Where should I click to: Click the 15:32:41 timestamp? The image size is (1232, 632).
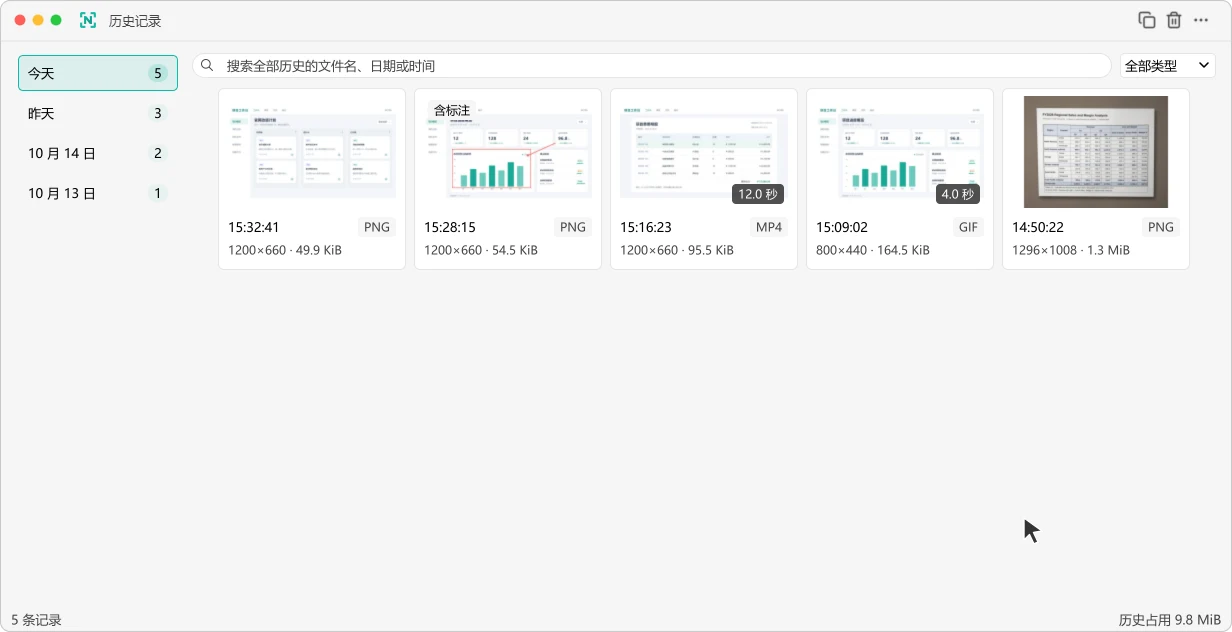point(254,227)
